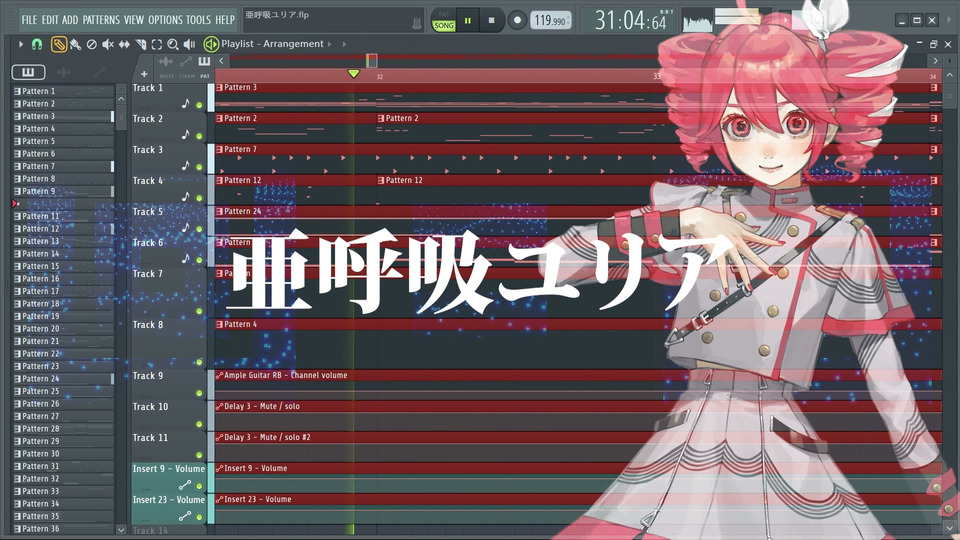Open the VIEW menu
The width and height of the screenshot is (960, 540).
click(133, 20)
